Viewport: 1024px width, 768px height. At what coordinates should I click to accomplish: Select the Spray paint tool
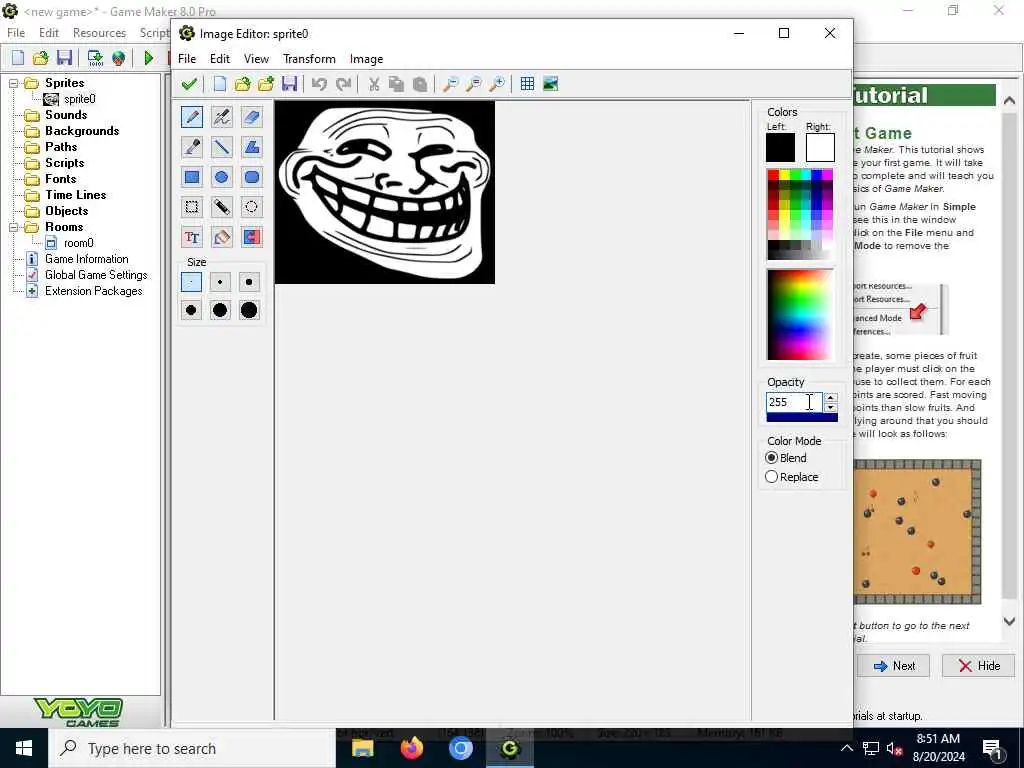pyautogui.click(x=221, y=117)
